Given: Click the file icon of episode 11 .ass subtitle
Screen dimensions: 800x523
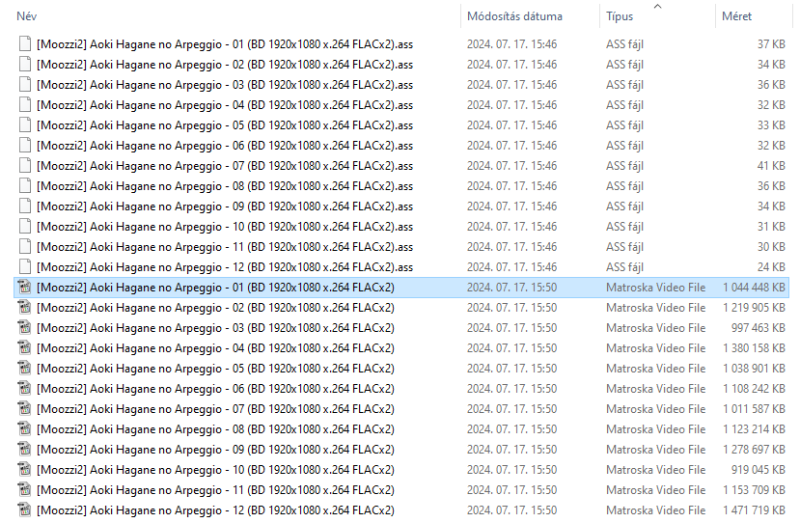Looking at the screenshot, I should (x=24, y=246).
